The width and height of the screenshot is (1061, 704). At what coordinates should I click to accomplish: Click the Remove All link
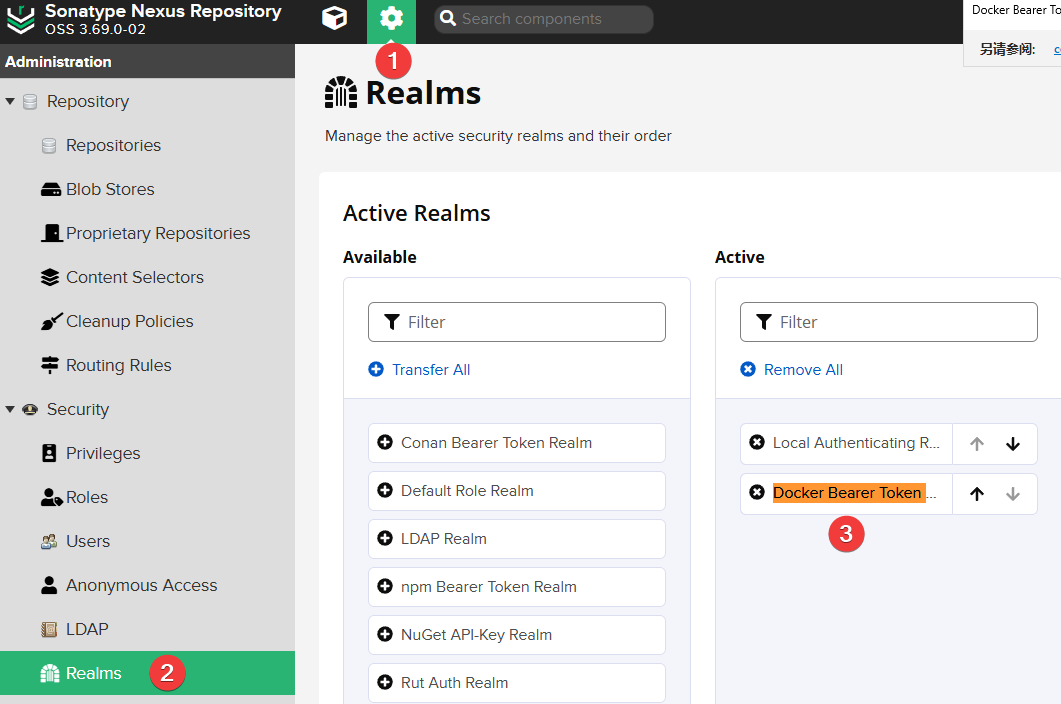point(802,369)
